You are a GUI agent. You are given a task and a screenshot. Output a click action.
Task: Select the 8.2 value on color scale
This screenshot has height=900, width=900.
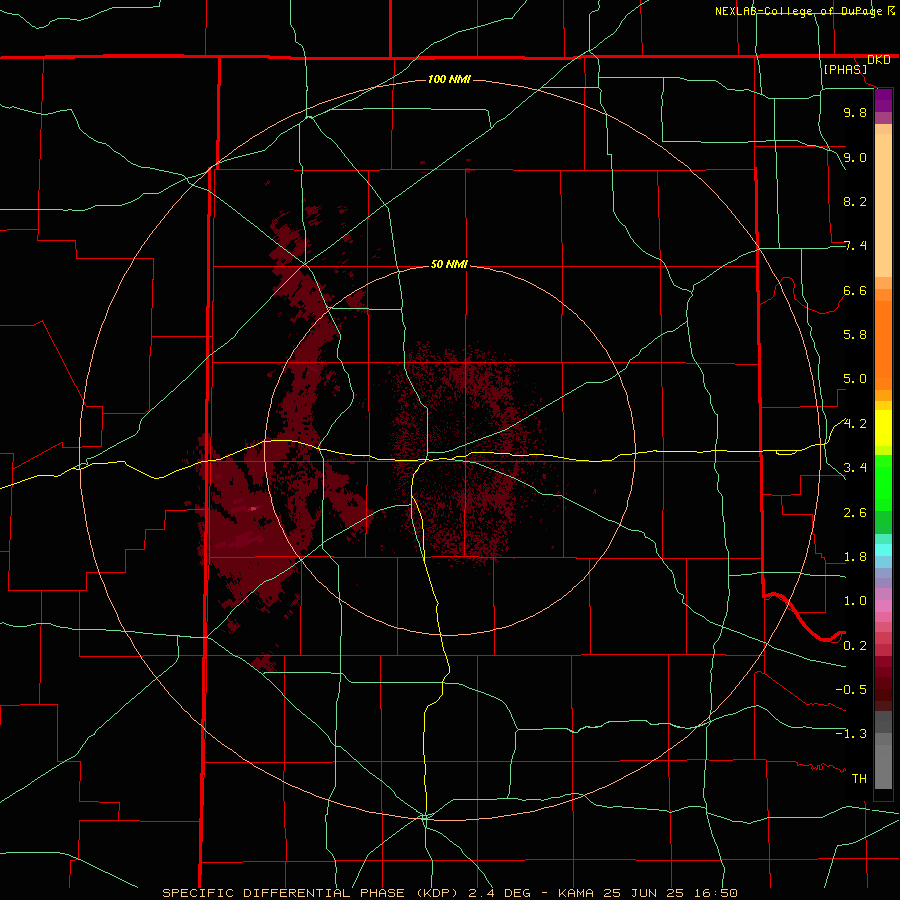(855, 201)
